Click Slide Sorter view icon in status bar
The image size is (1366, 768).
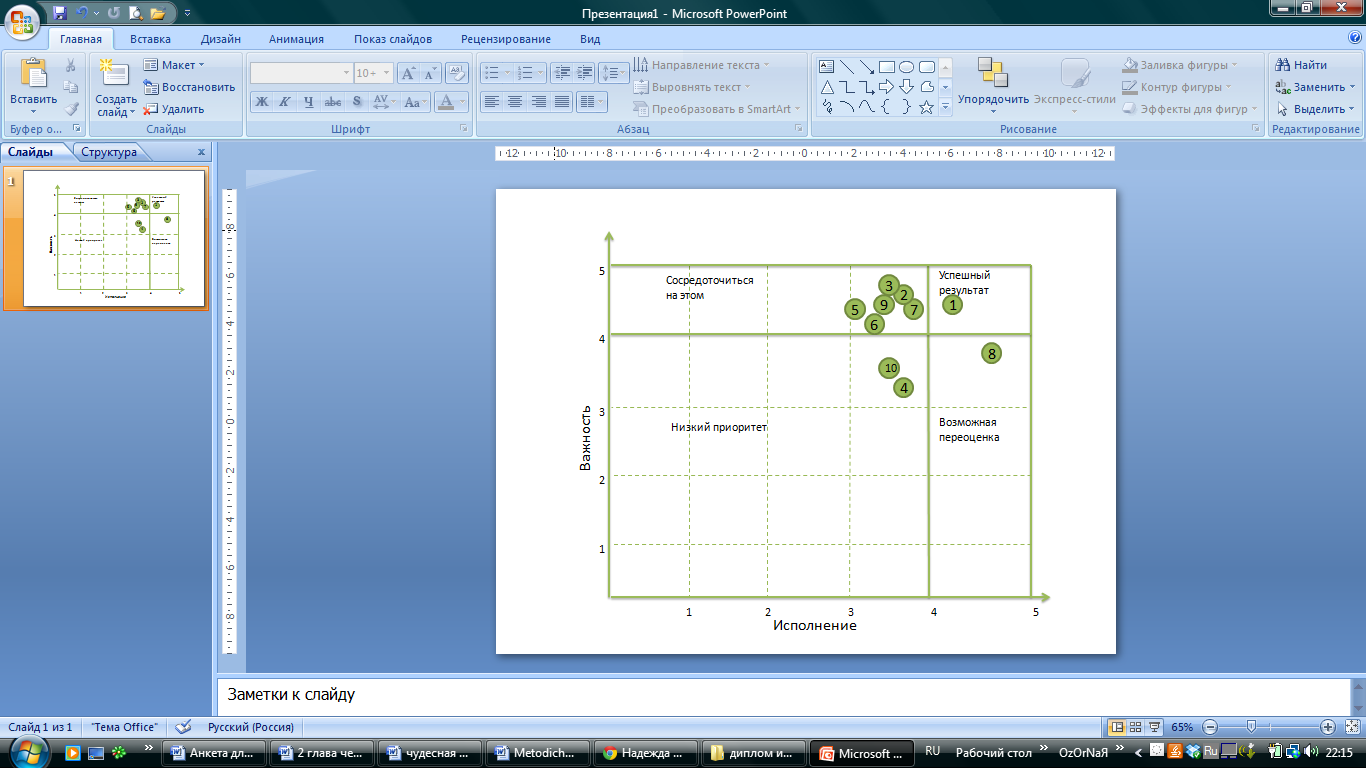click(1137, 727)
